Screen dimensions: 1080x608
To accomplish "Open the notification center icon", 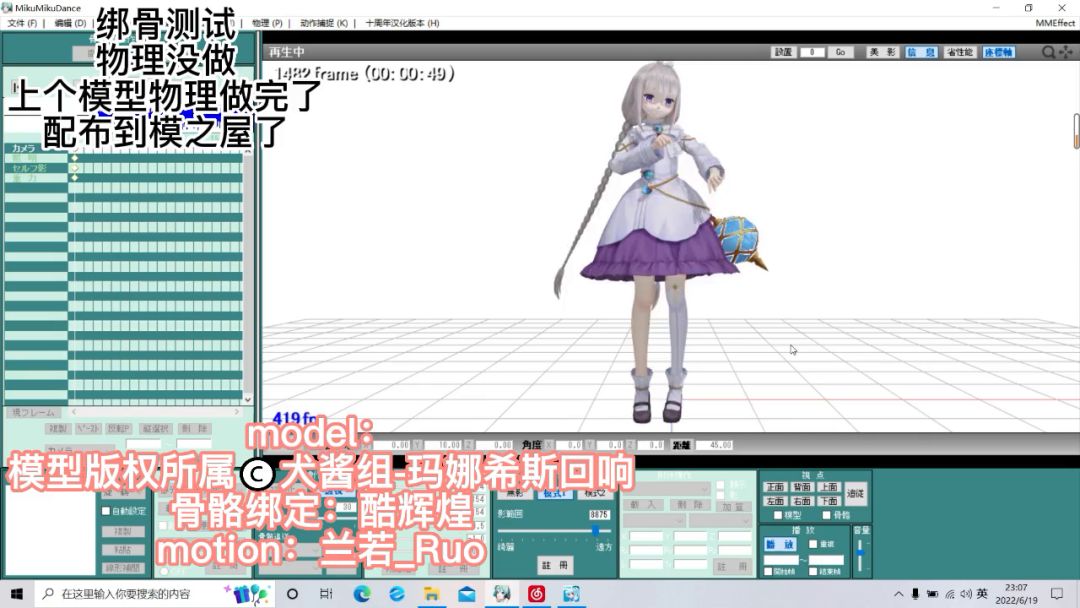I will tap(1057, 594).
